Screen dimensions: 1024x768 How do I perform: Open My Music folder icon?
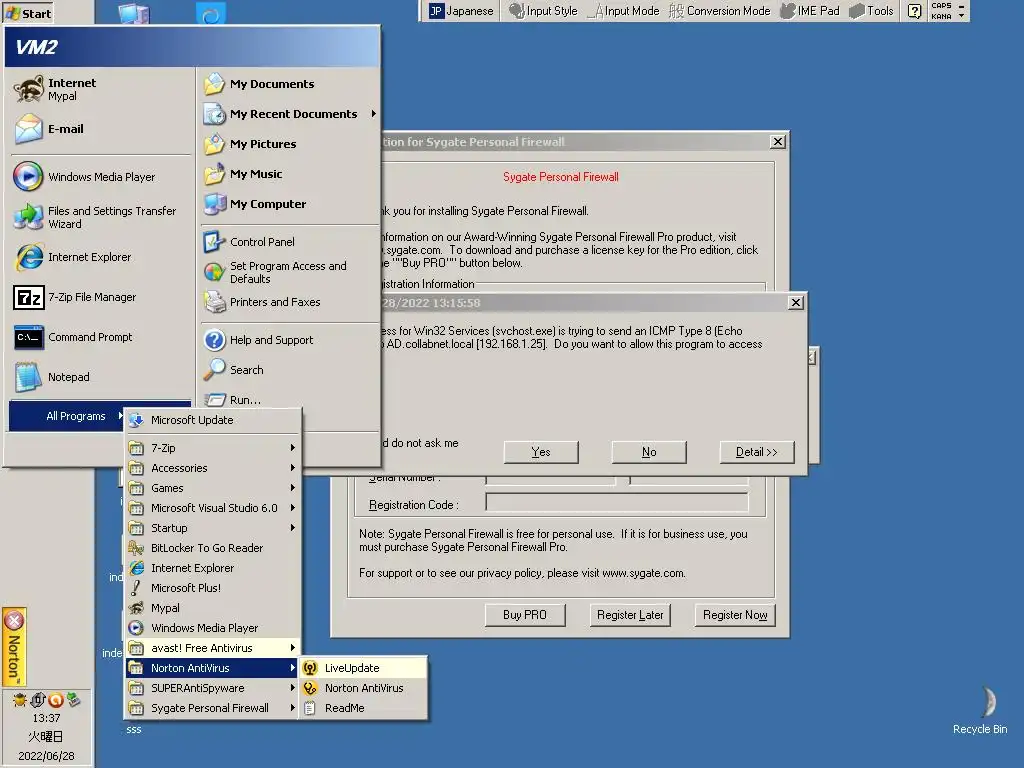(x=214, y=174)
